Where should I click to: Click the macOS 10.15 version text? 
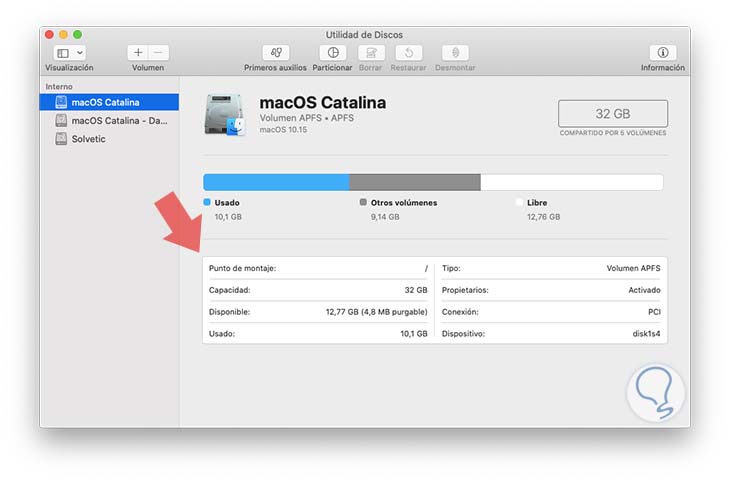coord(283,129)
